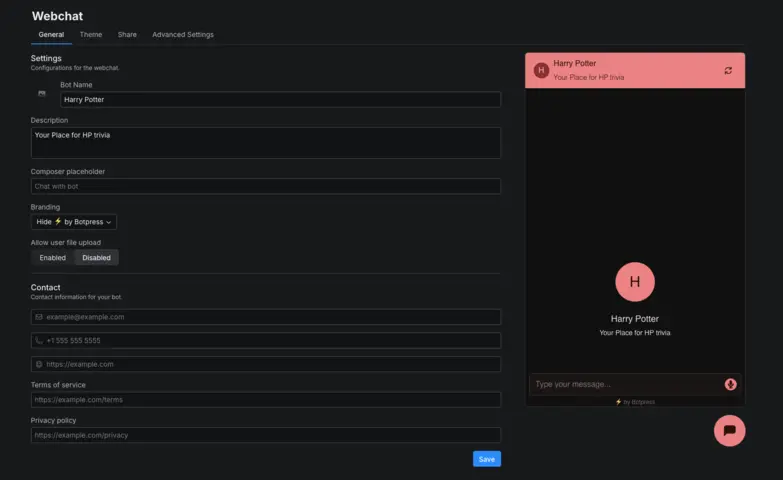This screenshot has height=480, width=783.
Task: Click the Terms of service URL field
Action: click(x=266, y=400)
